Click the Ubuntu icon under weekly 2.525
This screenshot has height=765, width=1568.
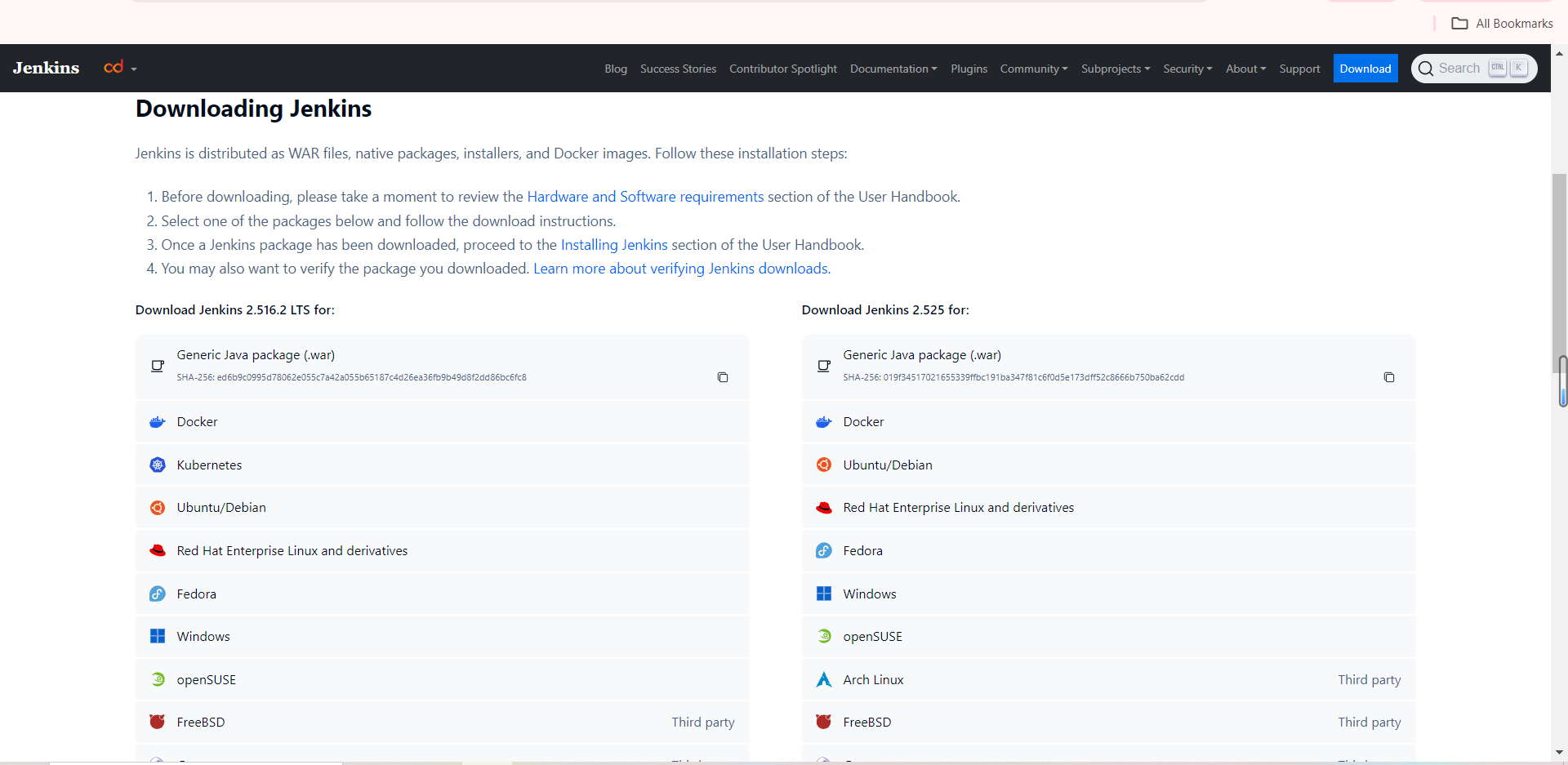(x=824, y=465)
